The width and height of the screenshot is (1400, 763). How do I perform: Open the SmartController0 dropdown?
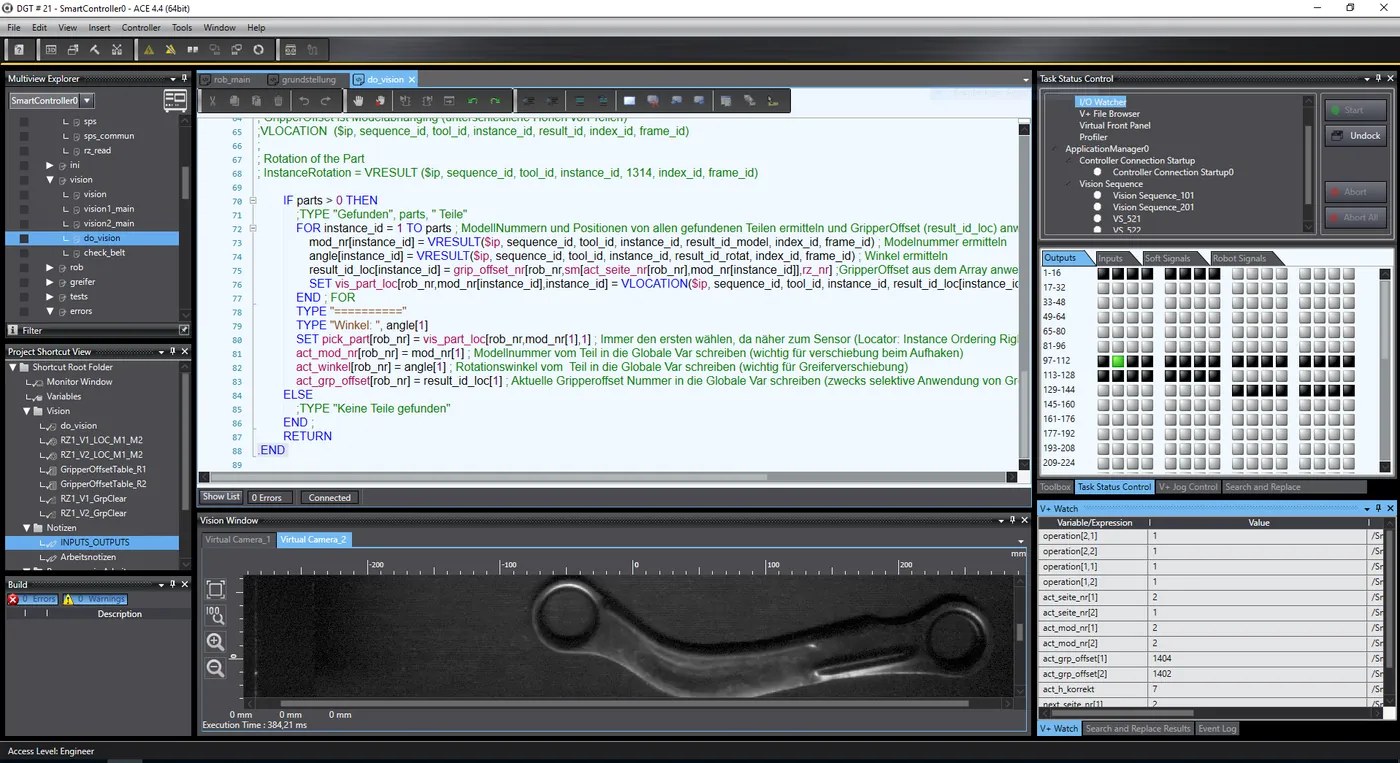88,100
